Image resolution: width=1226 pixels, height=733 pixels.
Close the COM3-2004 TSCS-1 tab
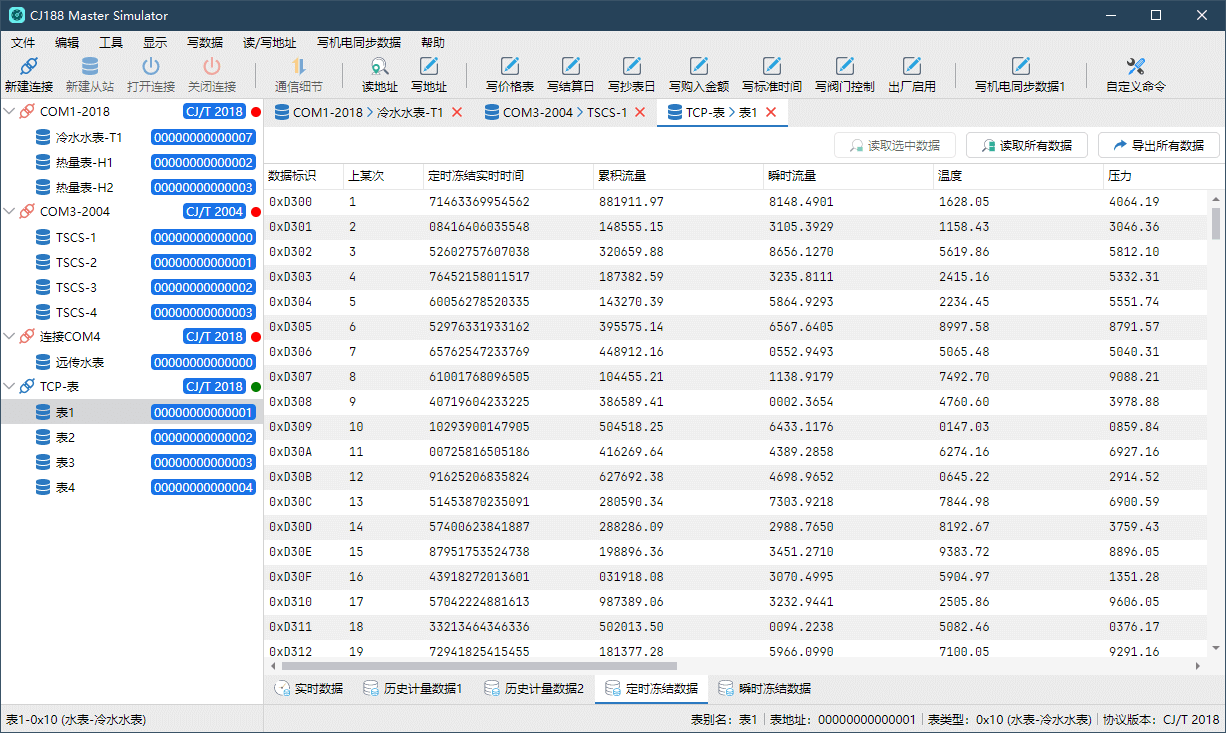pyautogui.click(x=641, y=113)
